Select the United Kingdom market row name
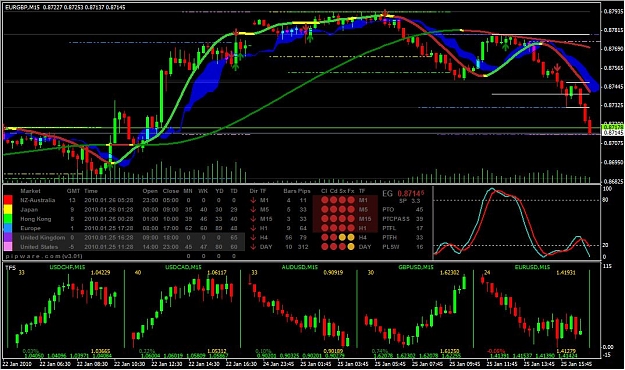 (x=43, y=237)
